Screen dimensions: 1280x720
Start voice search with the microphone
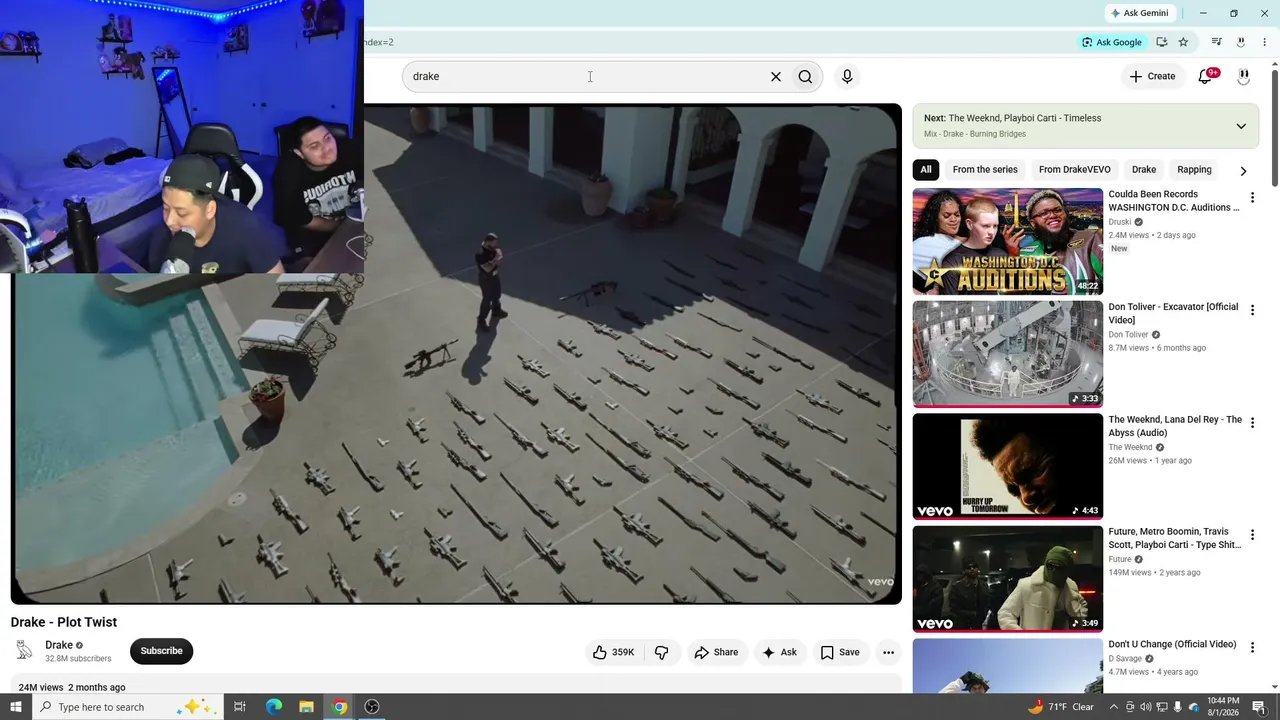coord(847,76)
